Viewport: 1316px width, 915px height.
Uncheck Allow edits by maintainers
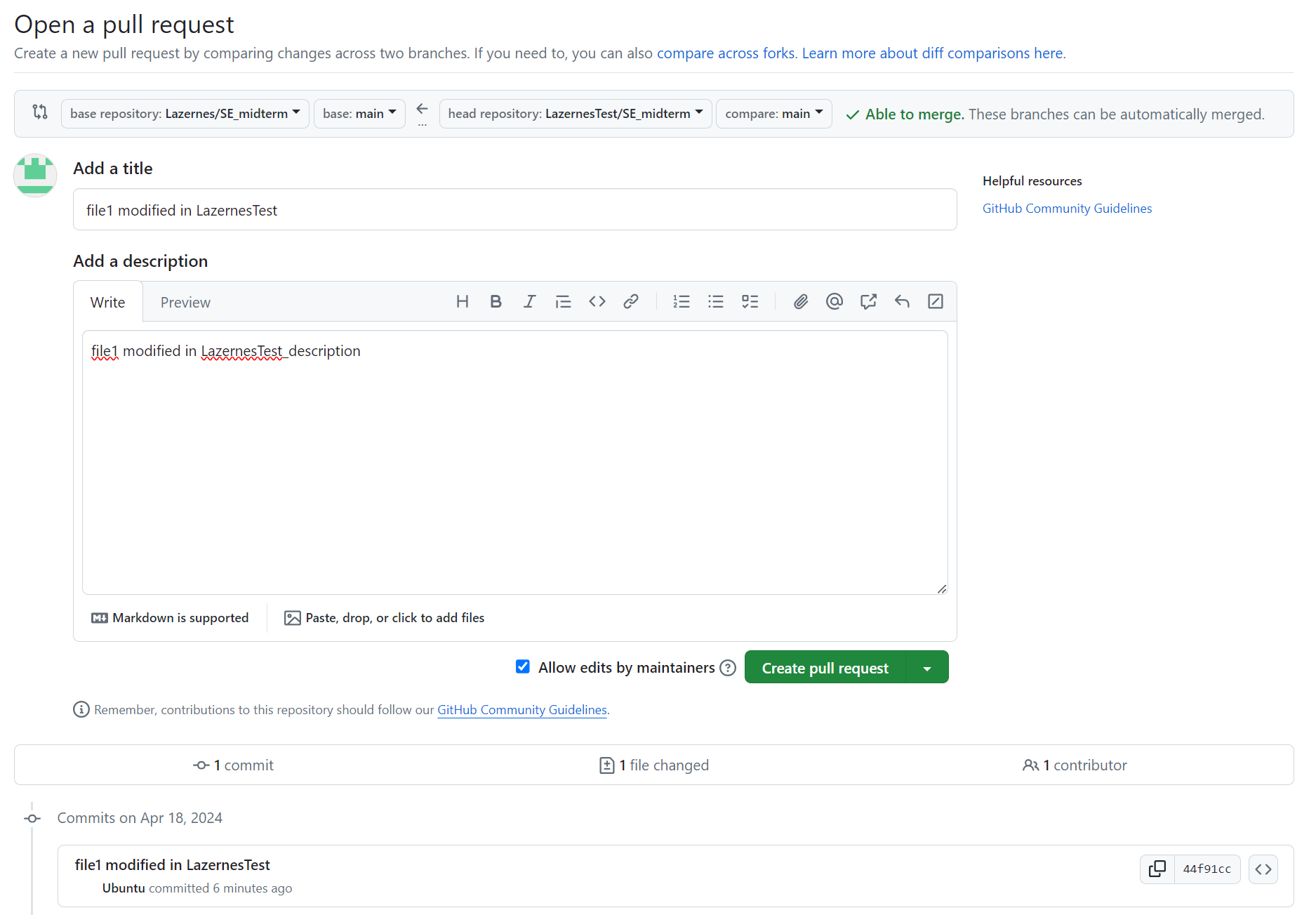pos(523,666)
